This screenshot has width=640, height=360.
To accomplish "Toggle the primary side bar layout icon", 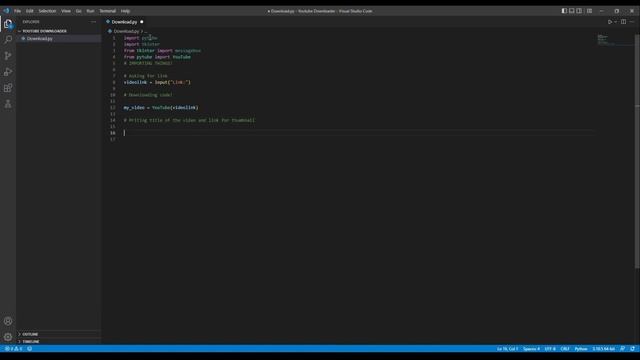I will pyautogui.click(x=564, y=11).
